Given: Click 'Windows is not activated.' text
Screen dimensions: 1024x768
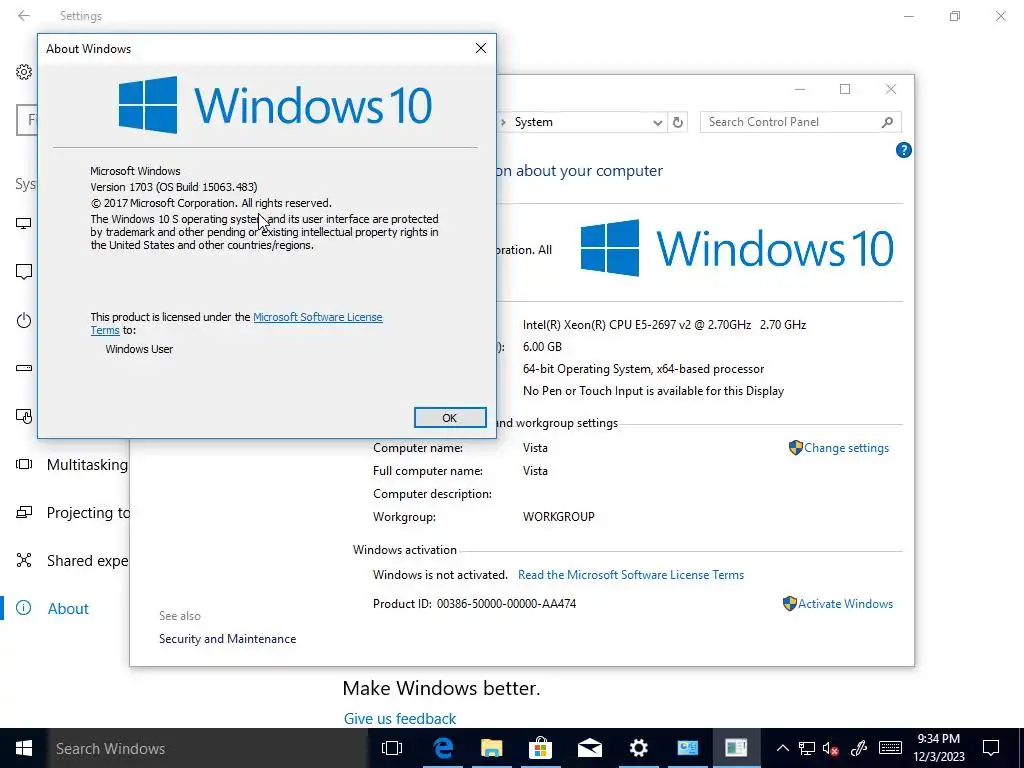Looking at the screenshot, I should click(x=440, y=575).
